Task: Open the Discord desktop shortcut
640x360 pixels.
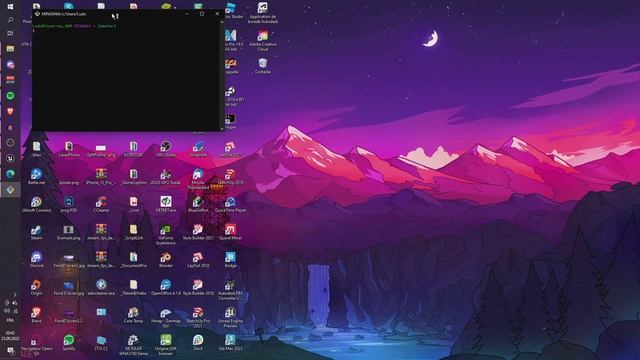Action: click(x=36, y=260)
